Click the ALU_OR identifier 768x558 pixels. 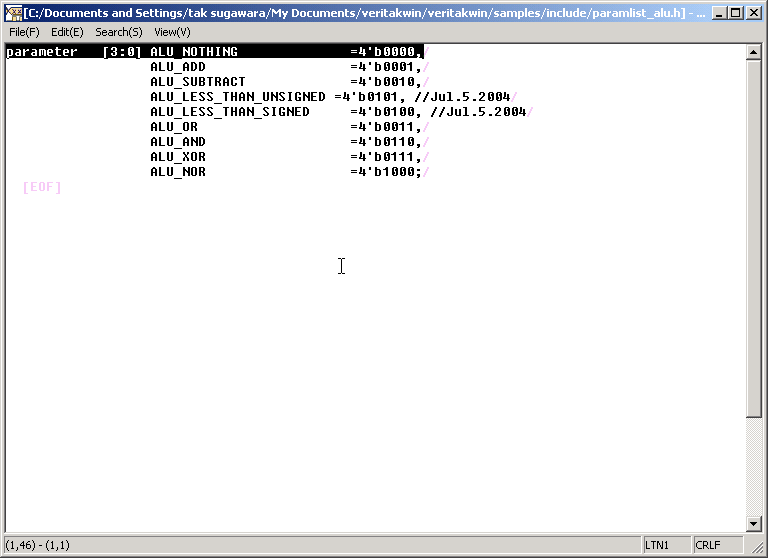[174, 127]
